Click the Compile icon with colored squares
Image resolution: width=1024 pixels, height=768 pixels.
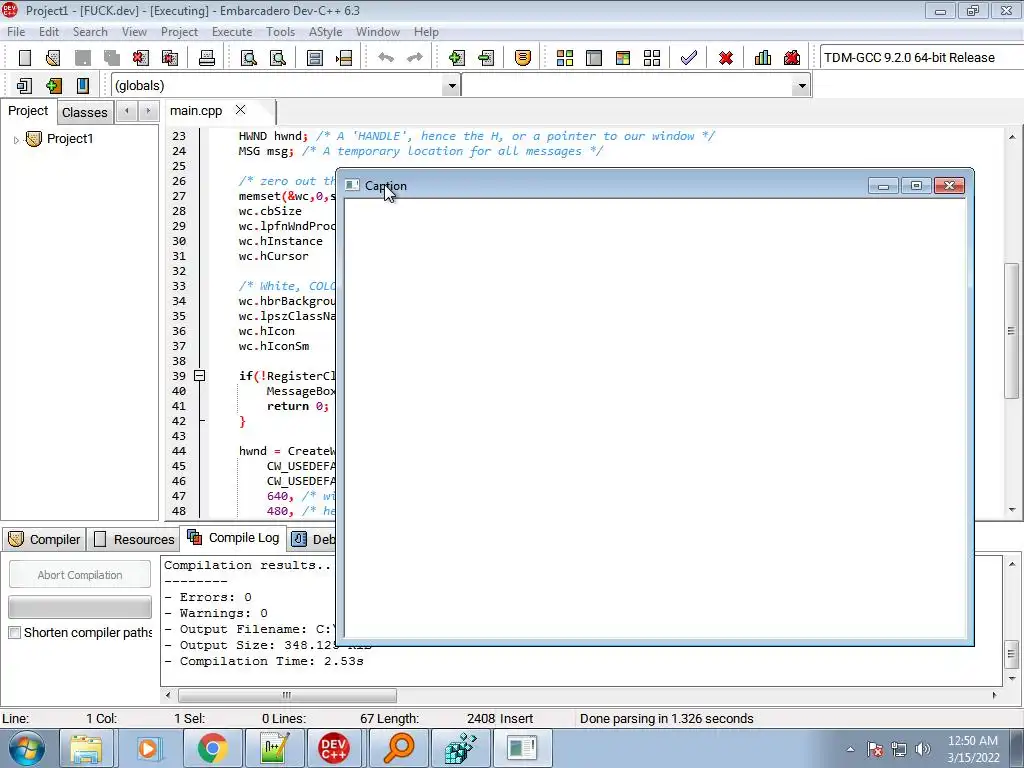(x=565, y=58)
